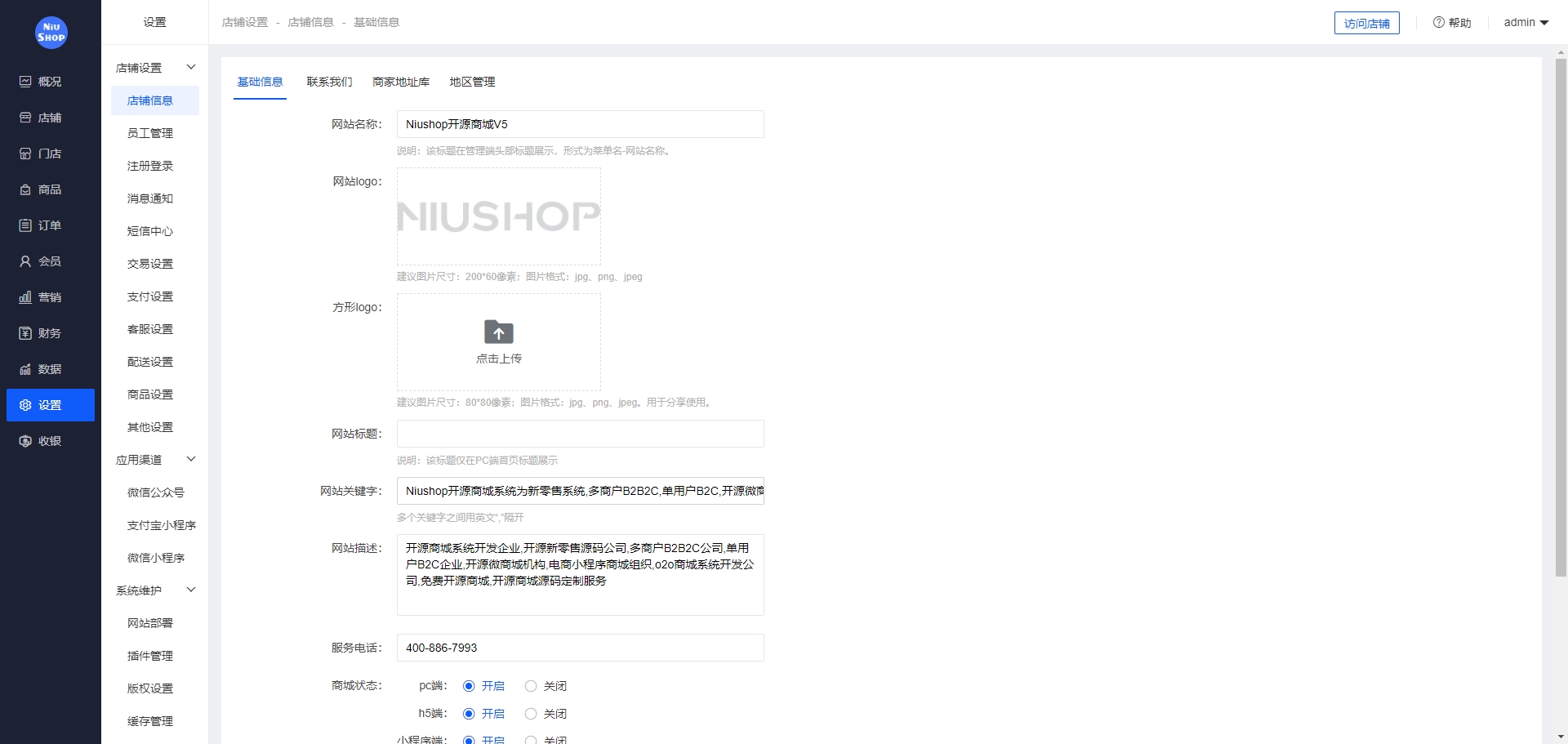Click the 店铺设置 breadcrumb

(245, 22)
